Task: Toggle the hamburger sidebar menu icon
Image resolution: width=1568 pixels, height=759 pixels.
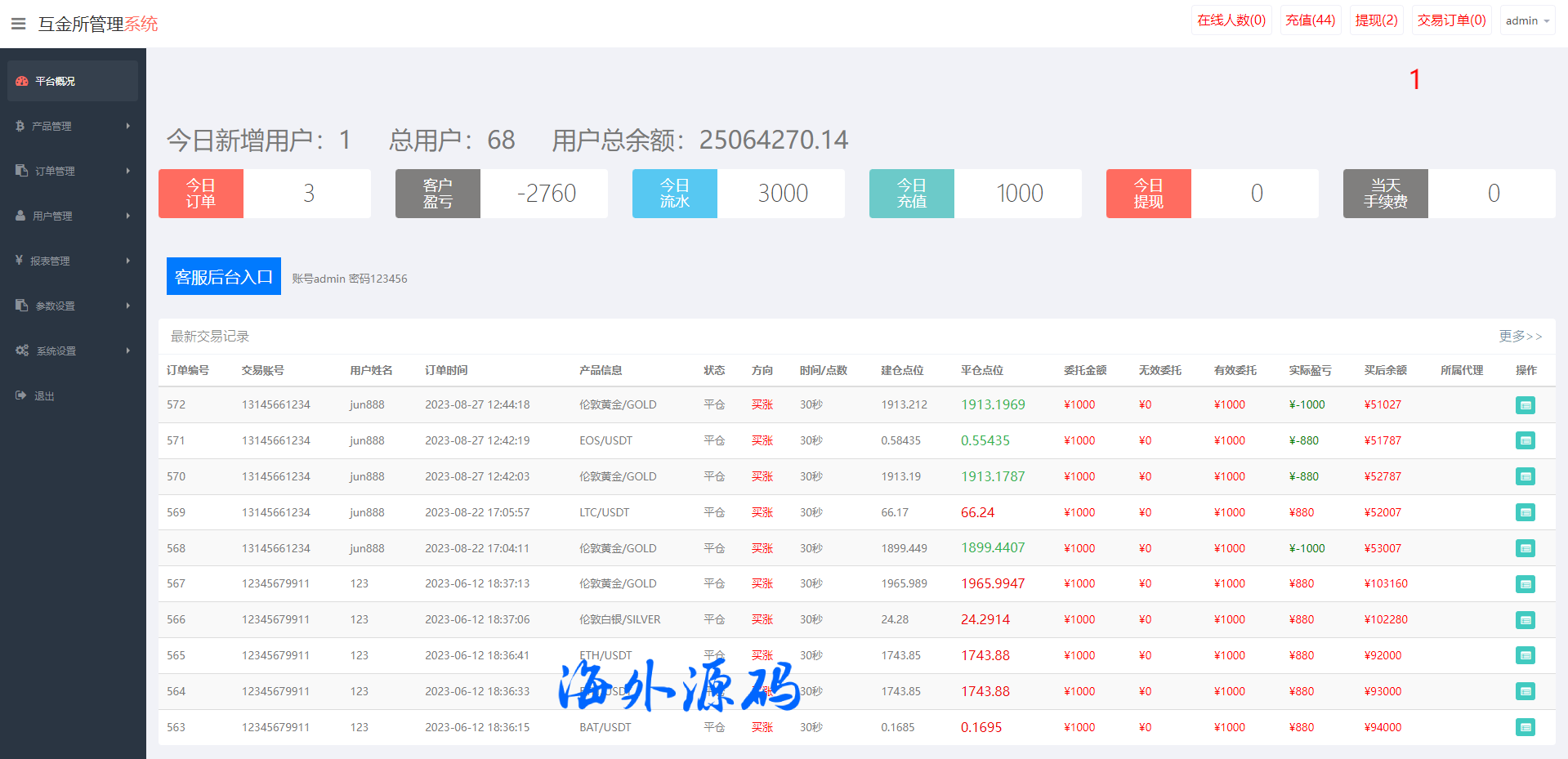Action: click(x=18, y=24)
